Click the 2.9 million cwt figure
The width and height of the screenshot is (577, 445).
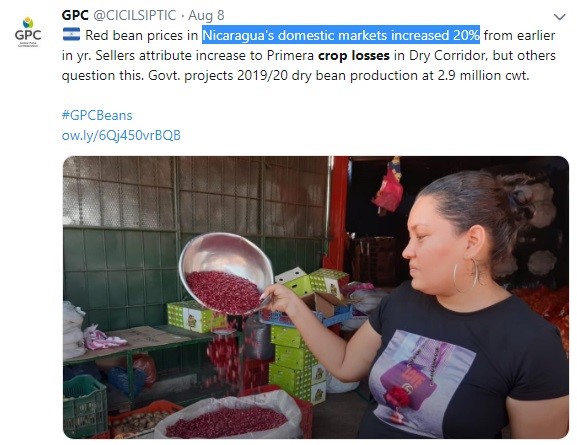483,75
